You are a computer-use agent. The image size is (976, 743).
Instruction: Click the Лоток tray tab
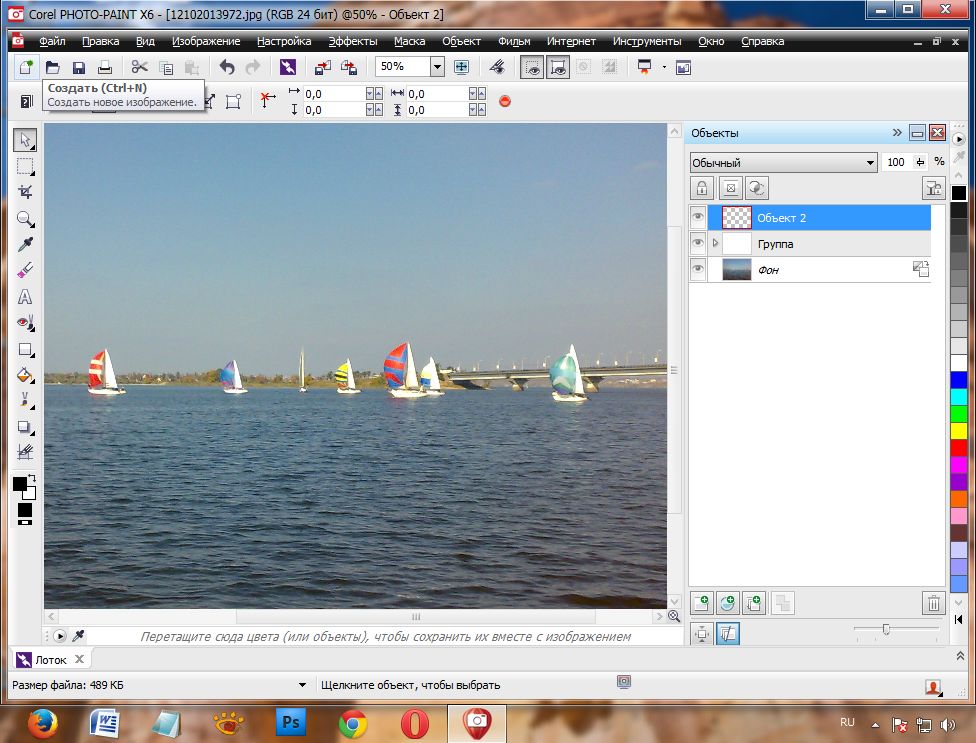[x=51, y=660]
